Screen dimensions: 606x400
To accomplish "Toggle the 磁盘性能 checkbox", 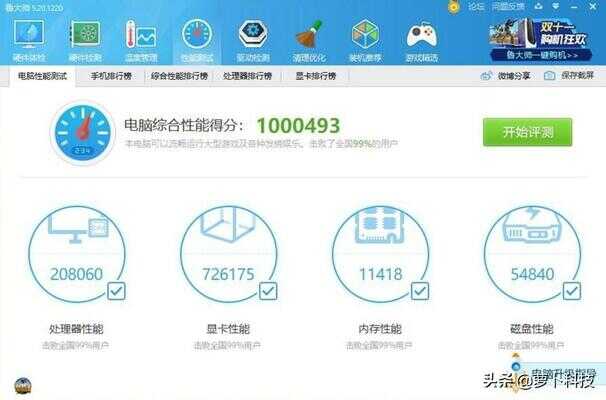I will 572,291.
